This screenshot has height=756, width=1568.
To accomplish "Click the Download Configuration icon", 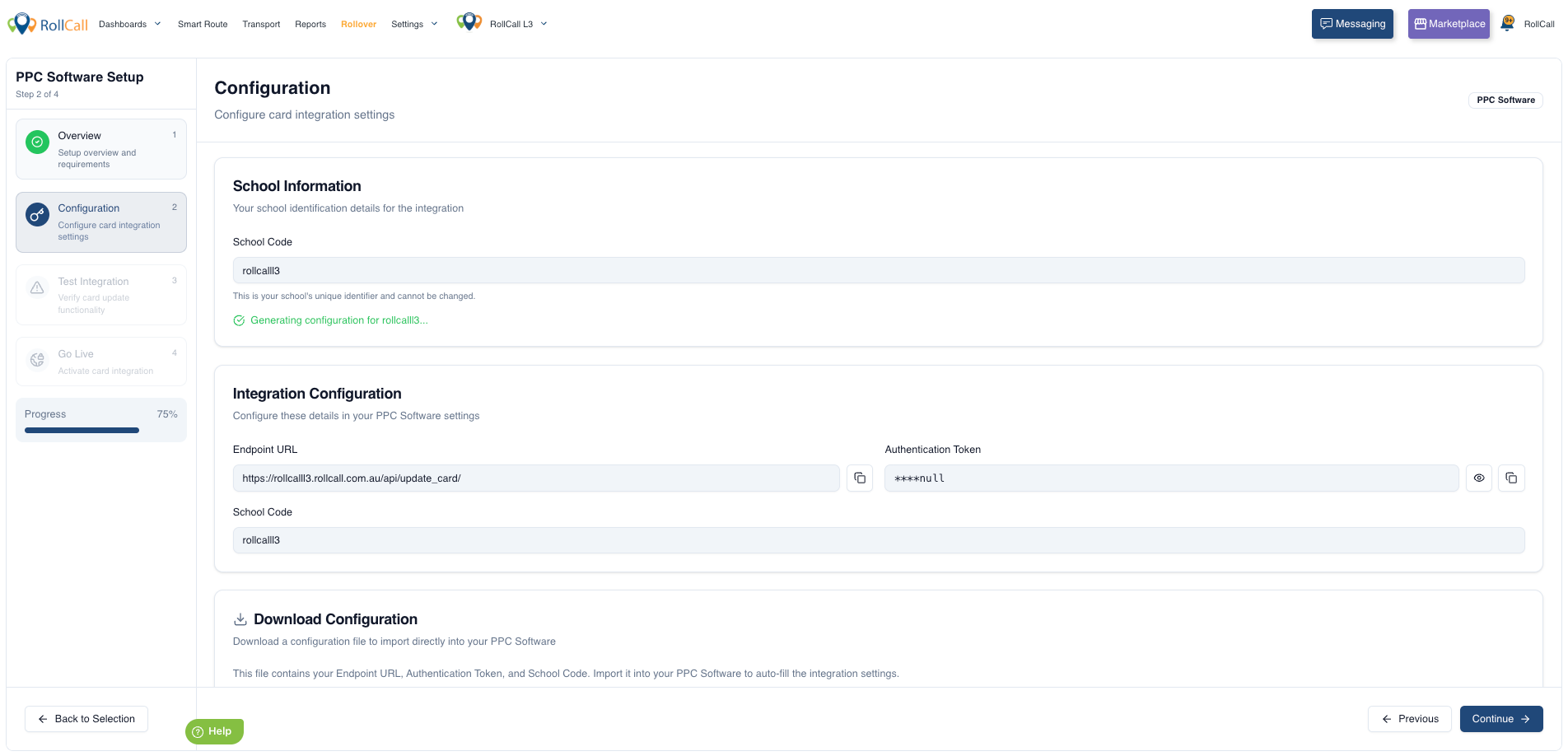I will coord(240,619).
